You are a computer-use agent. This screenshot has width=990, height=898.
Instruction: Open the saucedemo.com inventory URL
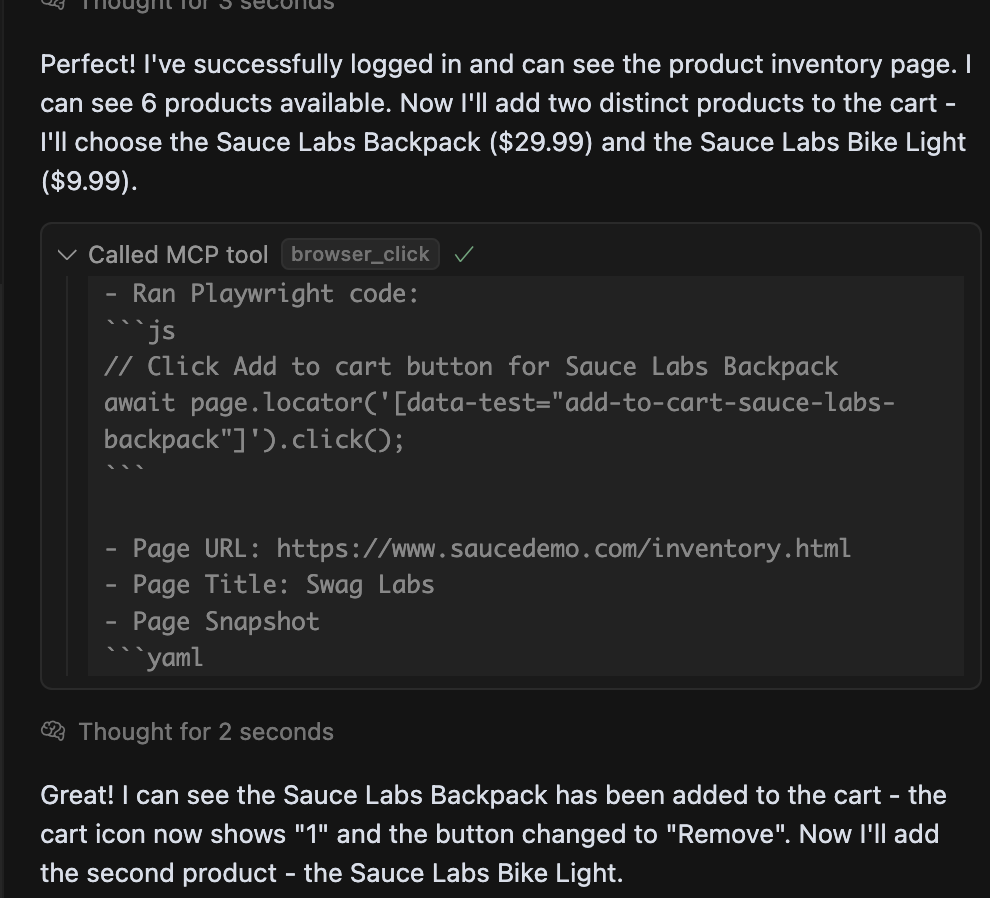click(x=563, y=548)
